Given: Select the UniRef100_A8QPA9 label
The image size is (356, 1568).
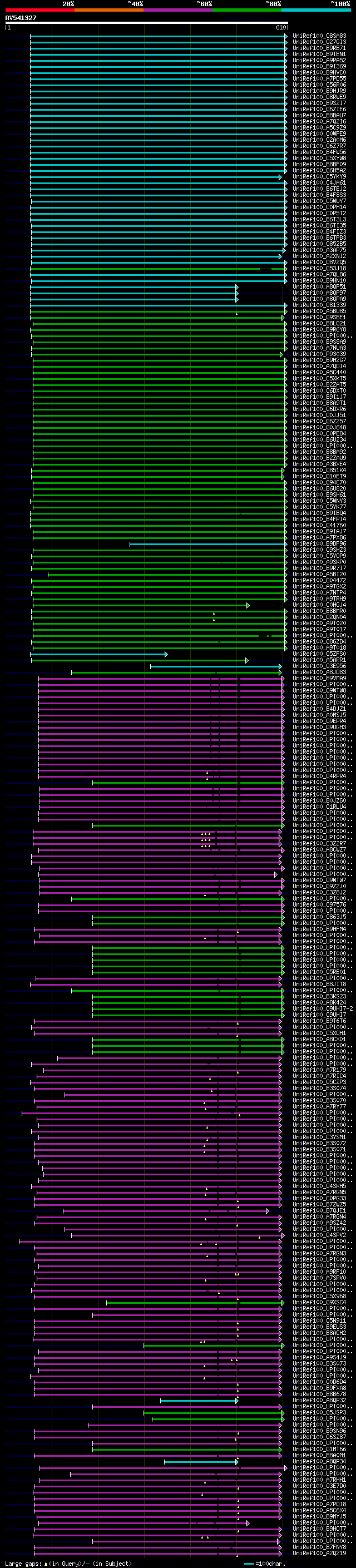Looking at the screenshot, I should 319,299.
